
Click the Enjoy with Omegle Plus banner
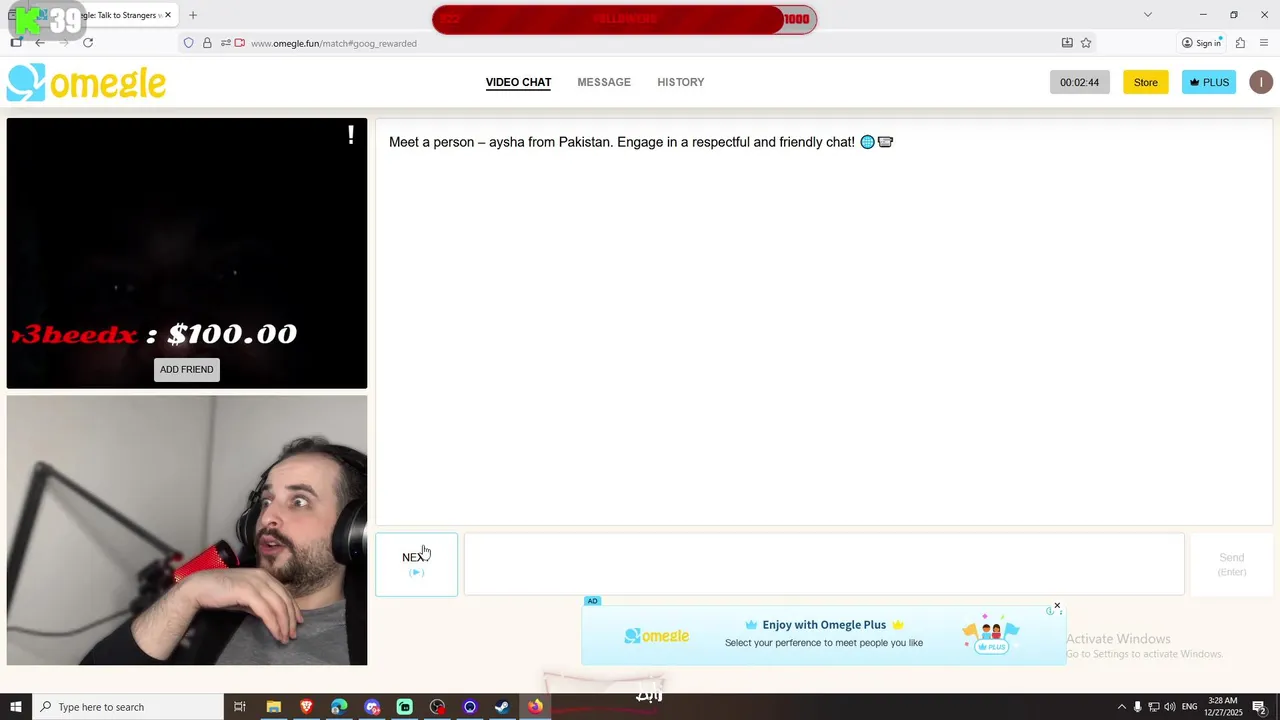pyautogui.click(x=824, y=634)
